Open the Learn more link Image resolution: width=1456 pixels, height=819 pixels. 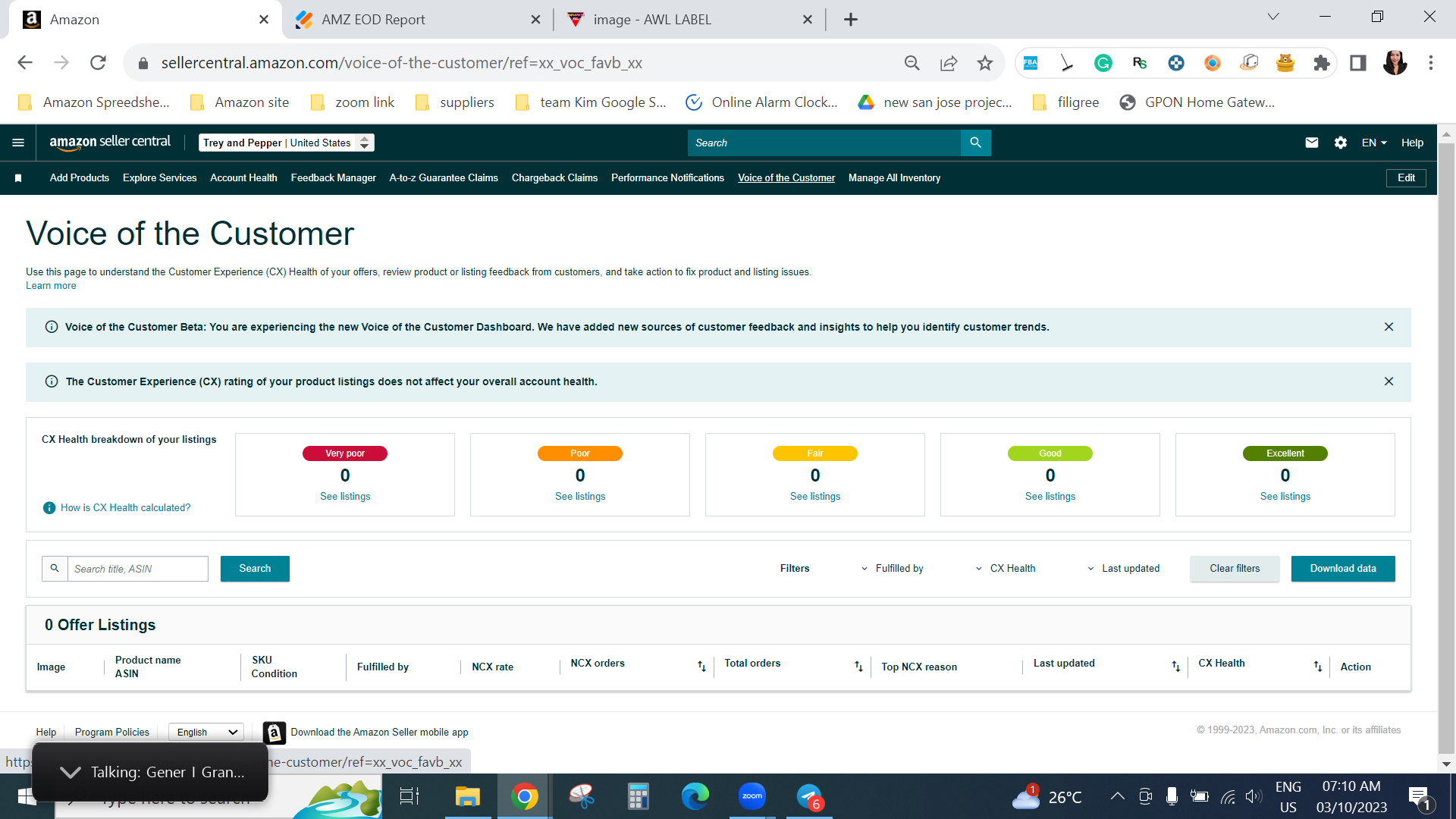(x=51, y=286)
